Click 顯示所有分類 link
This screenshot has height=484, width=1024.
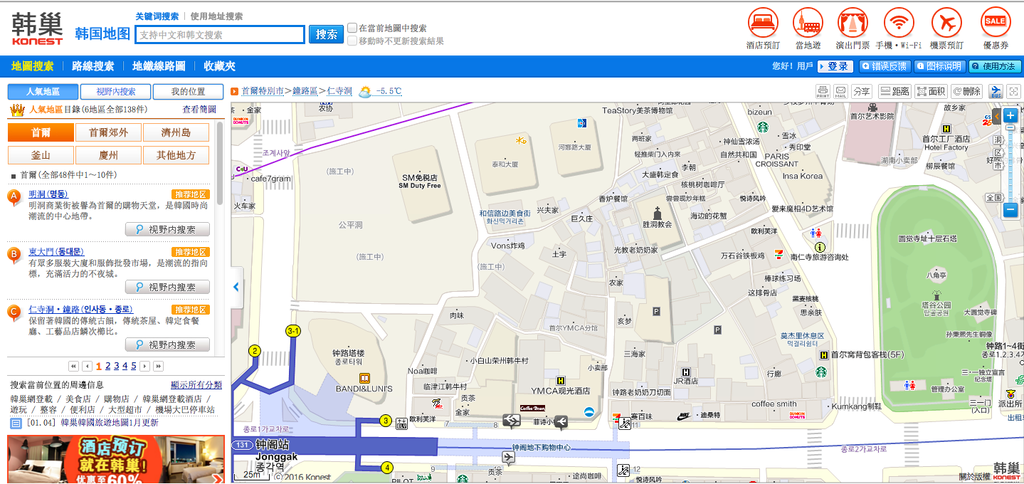point(197,385)
